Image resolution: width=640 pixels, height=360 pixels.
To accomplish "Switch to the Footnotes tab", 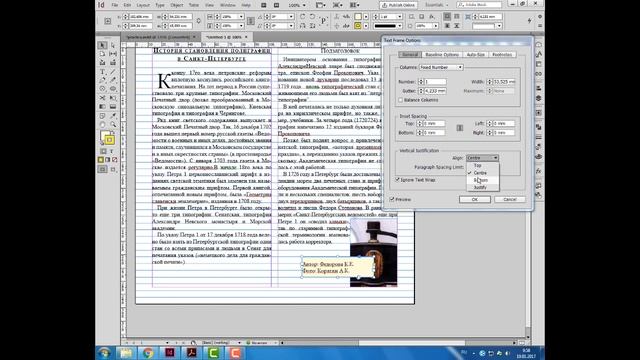I will coord(502,54).
